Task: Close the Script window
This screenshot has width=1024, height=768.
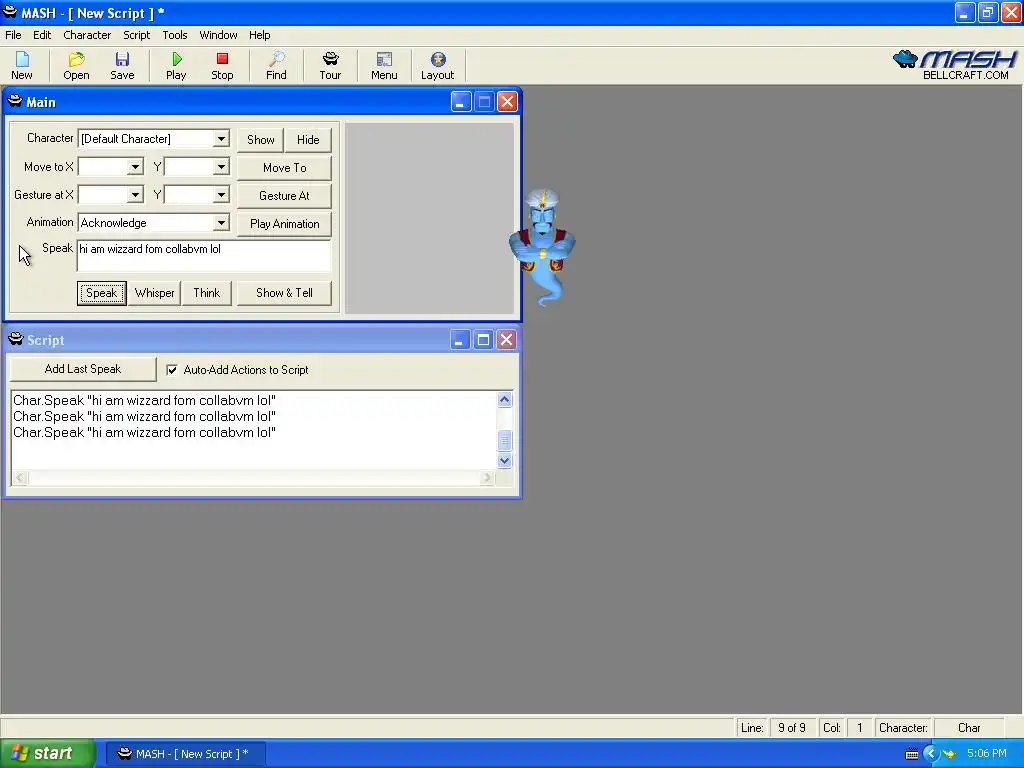Action: tap(507, 340)
